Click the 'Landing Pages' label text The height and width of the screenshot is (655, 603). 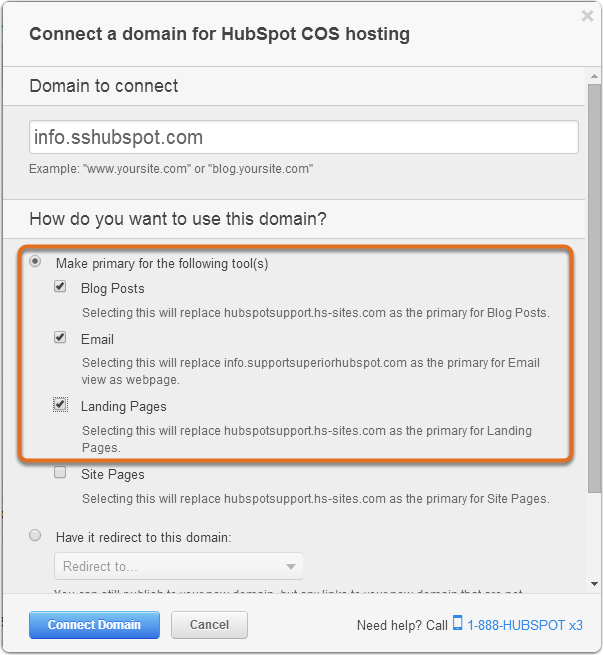[124, 406]
